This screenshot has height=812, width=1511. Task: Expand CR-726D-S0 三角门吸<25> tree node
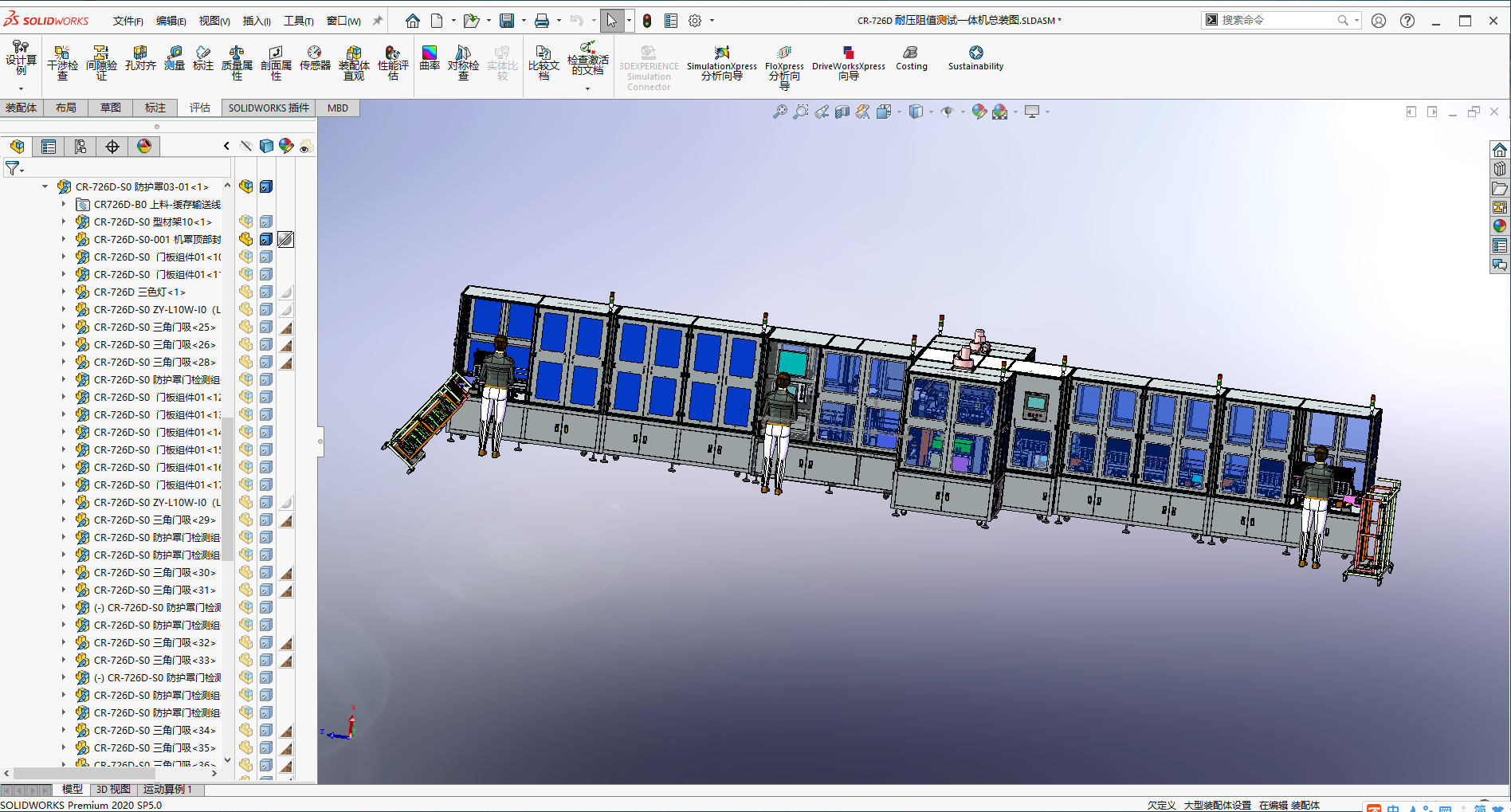pyautogui.click(x=64, y=327)
